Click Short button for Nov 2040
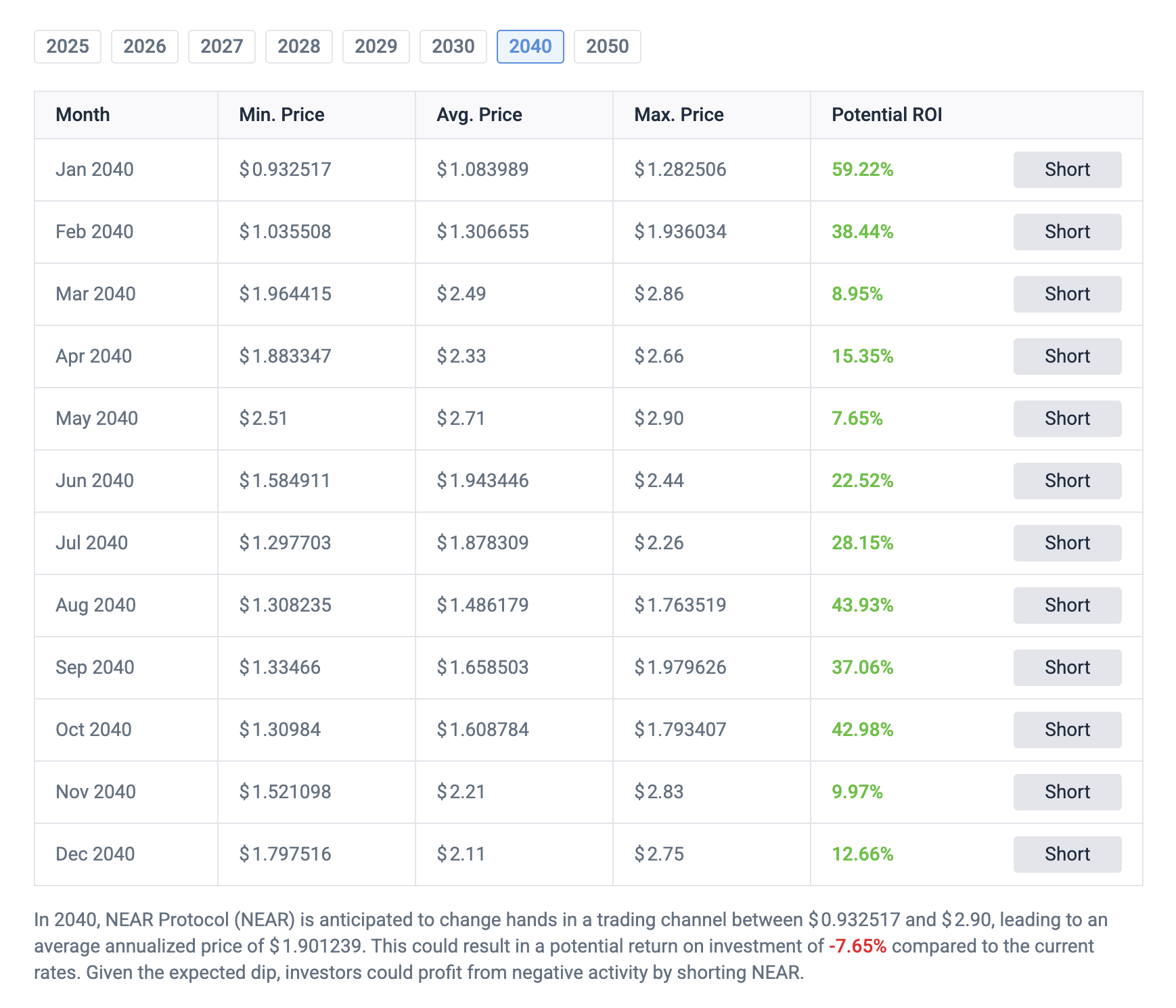1176x1008 pixels. point(1067,792)
